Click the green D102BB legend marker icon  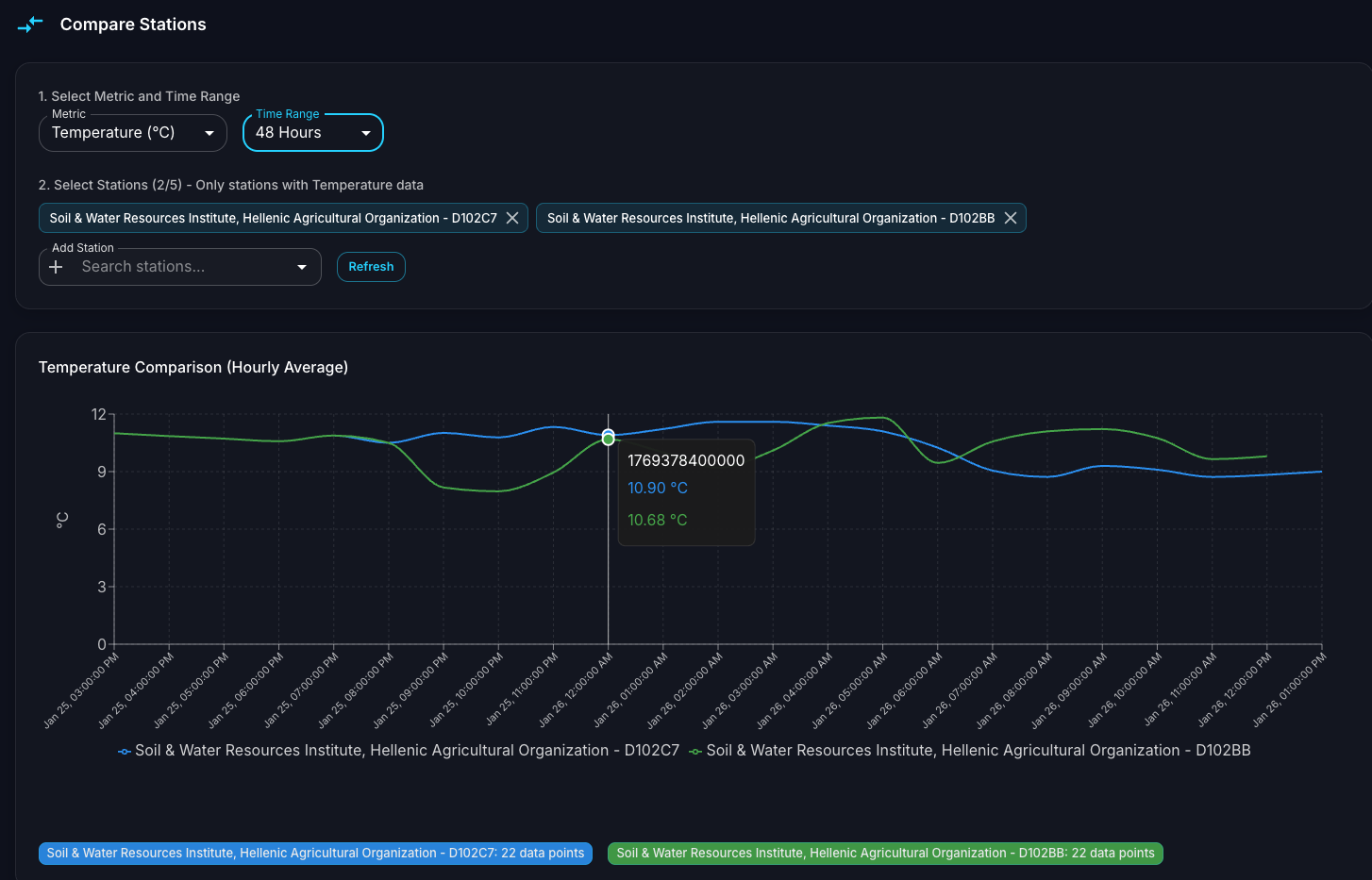coord(695,752)
